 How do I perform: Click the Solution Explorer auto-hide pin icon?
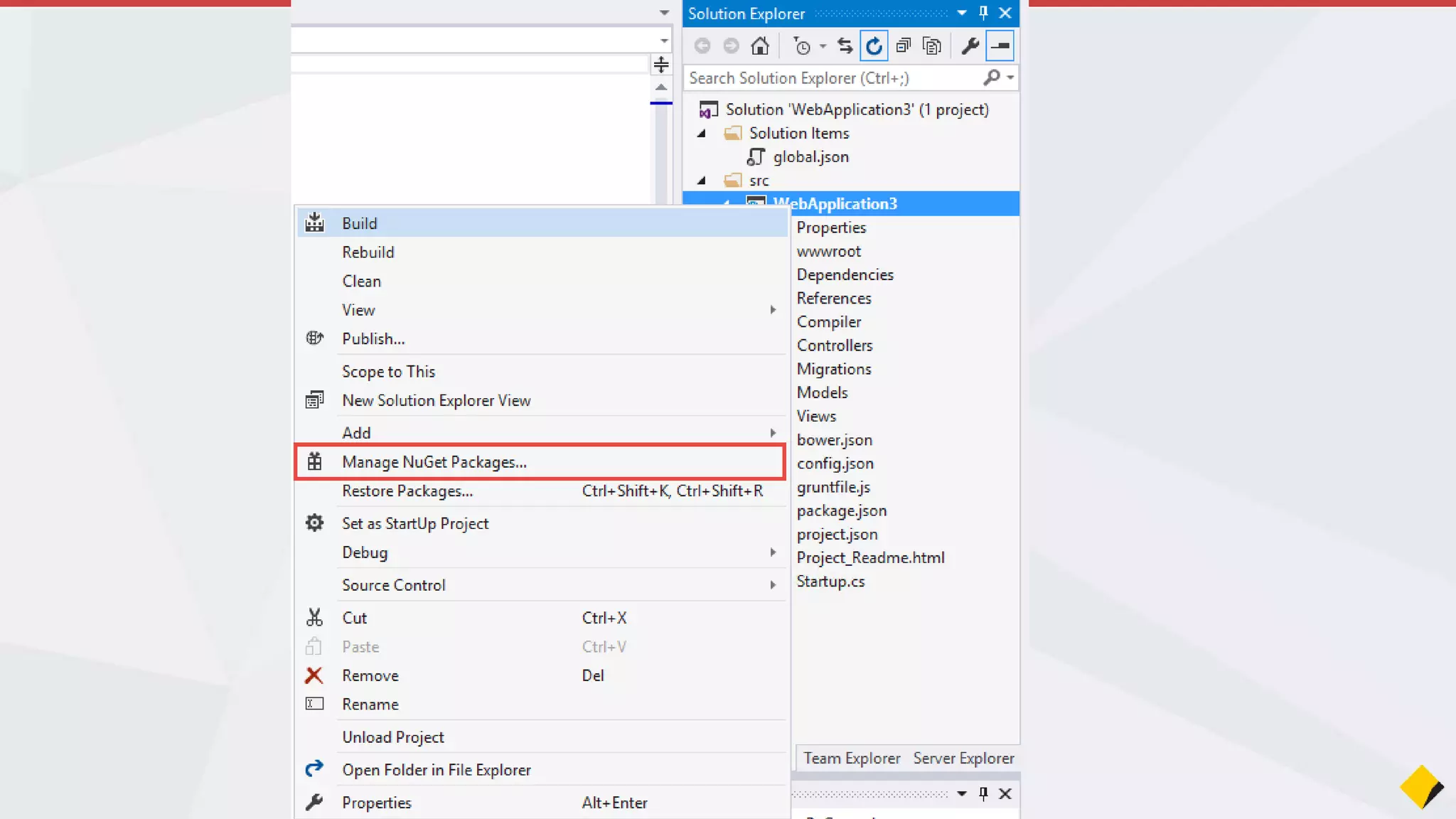pyautogui.click(x=983, y=13)
